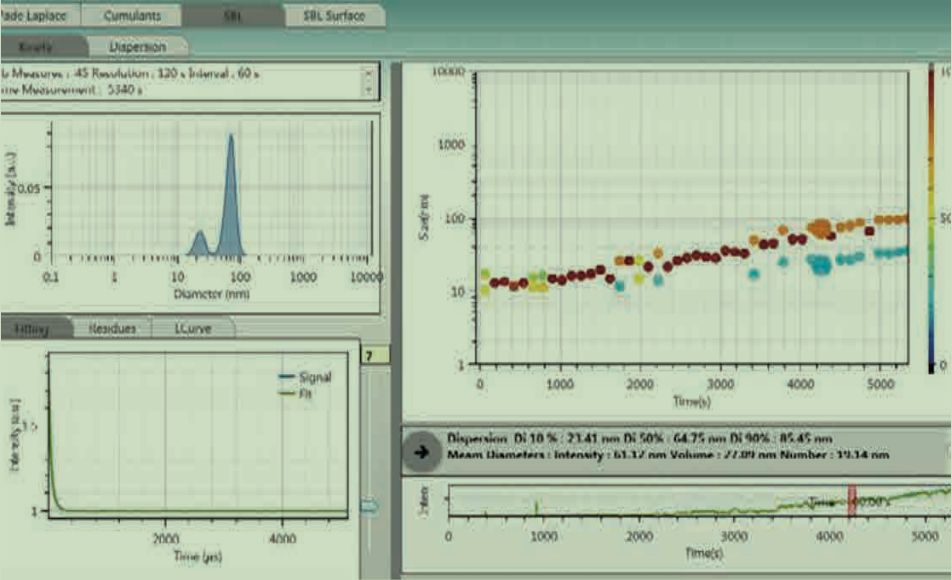Open the SBL Surface tab

333,16
